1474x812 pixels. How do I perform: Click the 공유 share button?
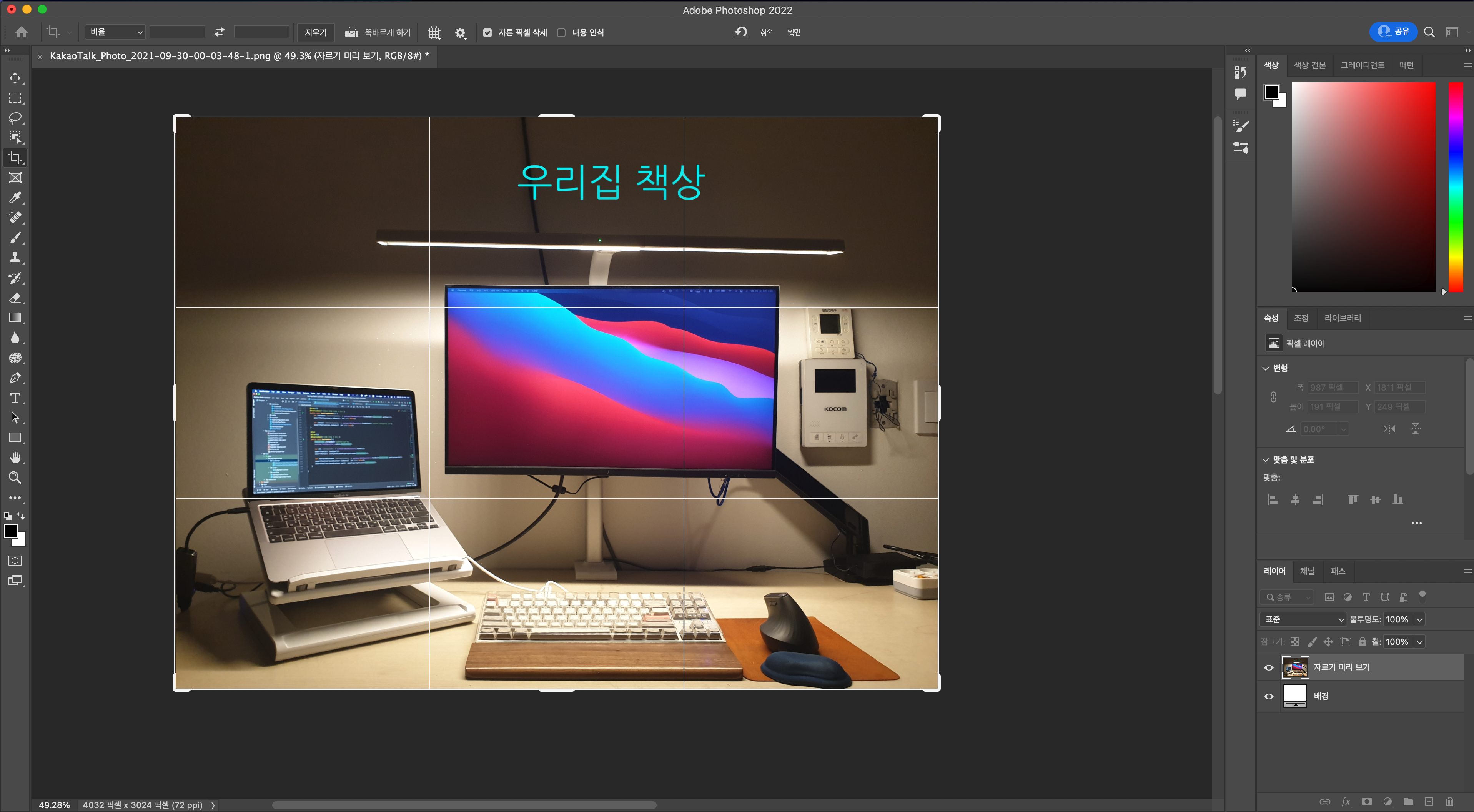coord(1393,32)
